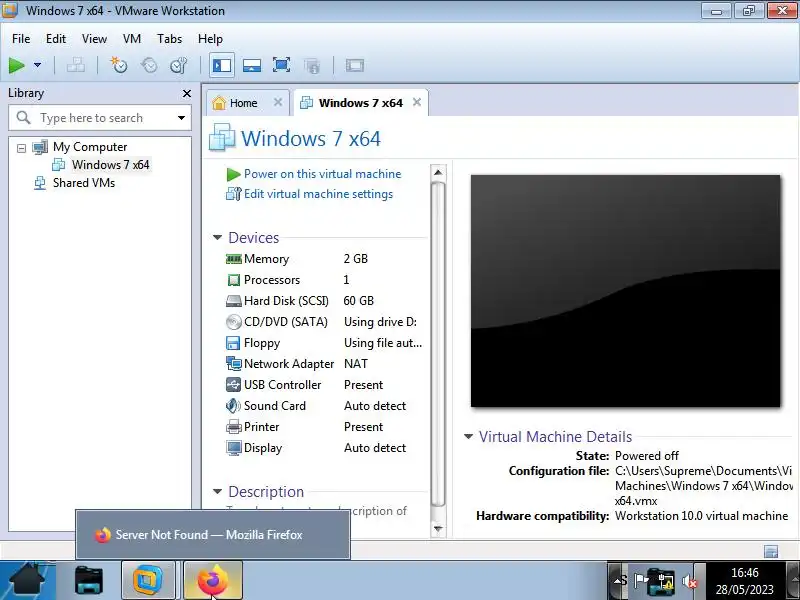This screenshot has width=800, height=600.
Task: Click the green Power On toolbar button
Action: coord(17,65)
